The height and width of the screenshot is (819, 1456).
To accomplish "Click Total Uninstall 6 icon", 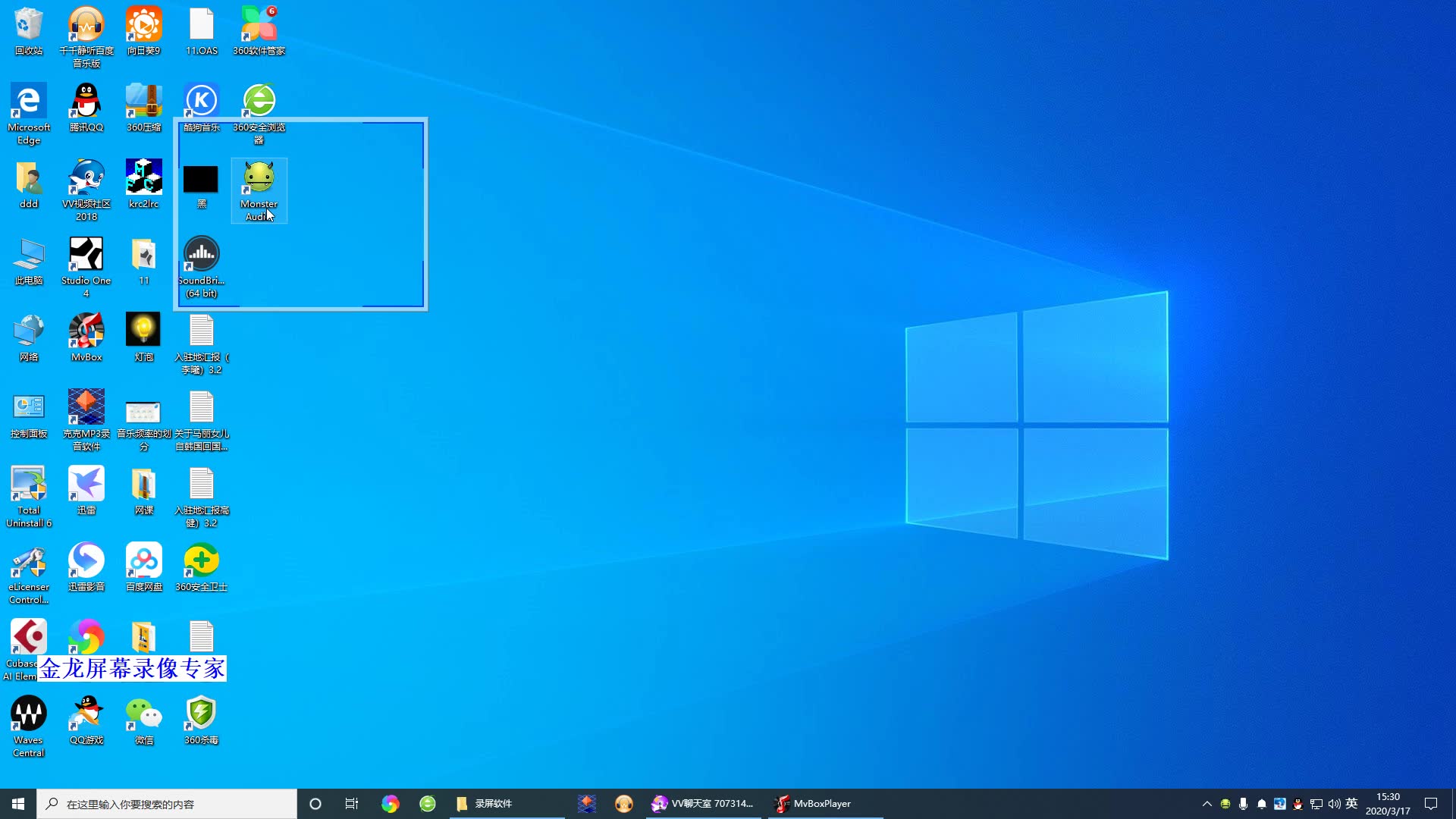I will [x=29, y=497].
